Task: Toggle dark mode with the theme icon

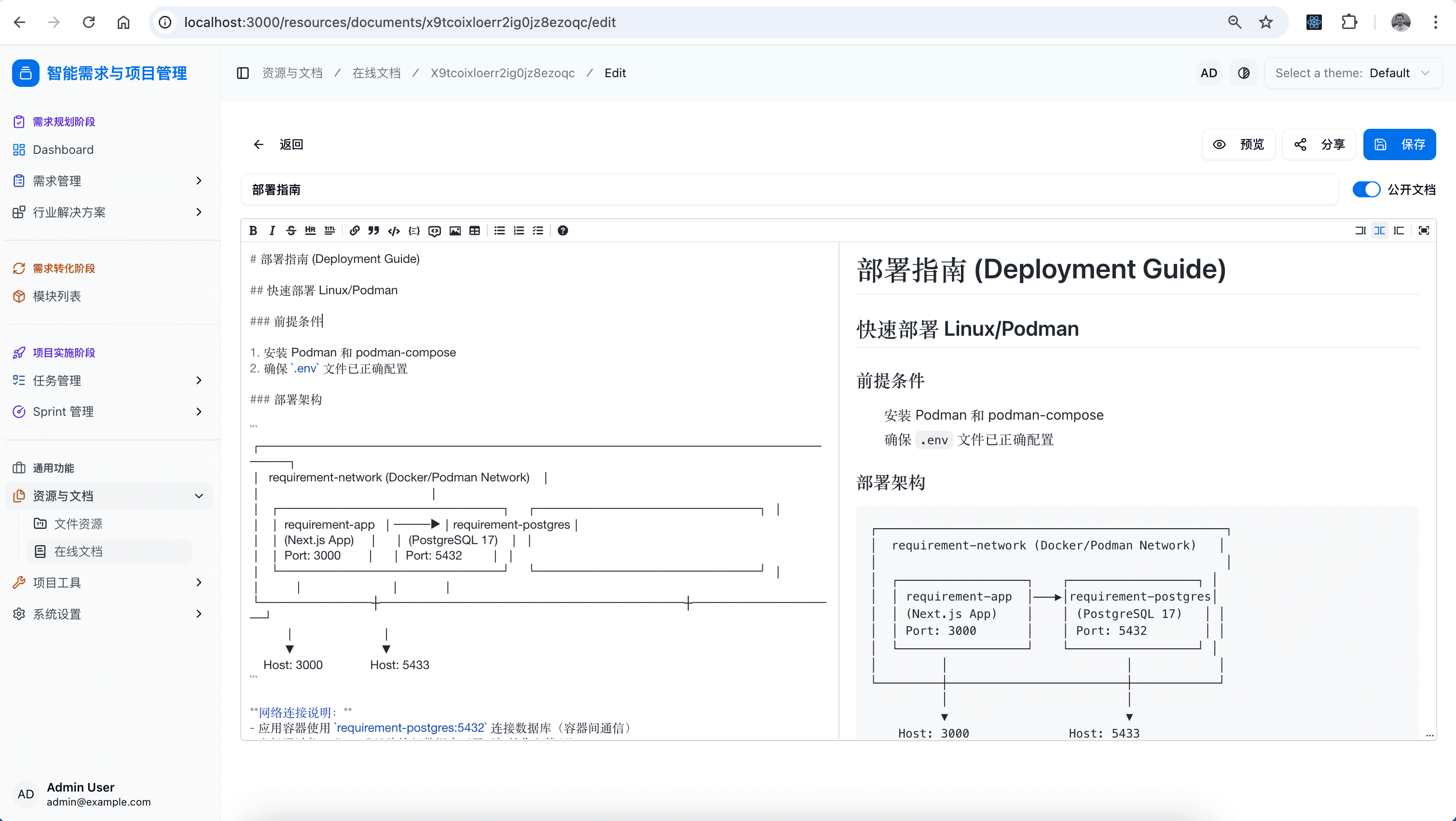Action: [1243, 73]
